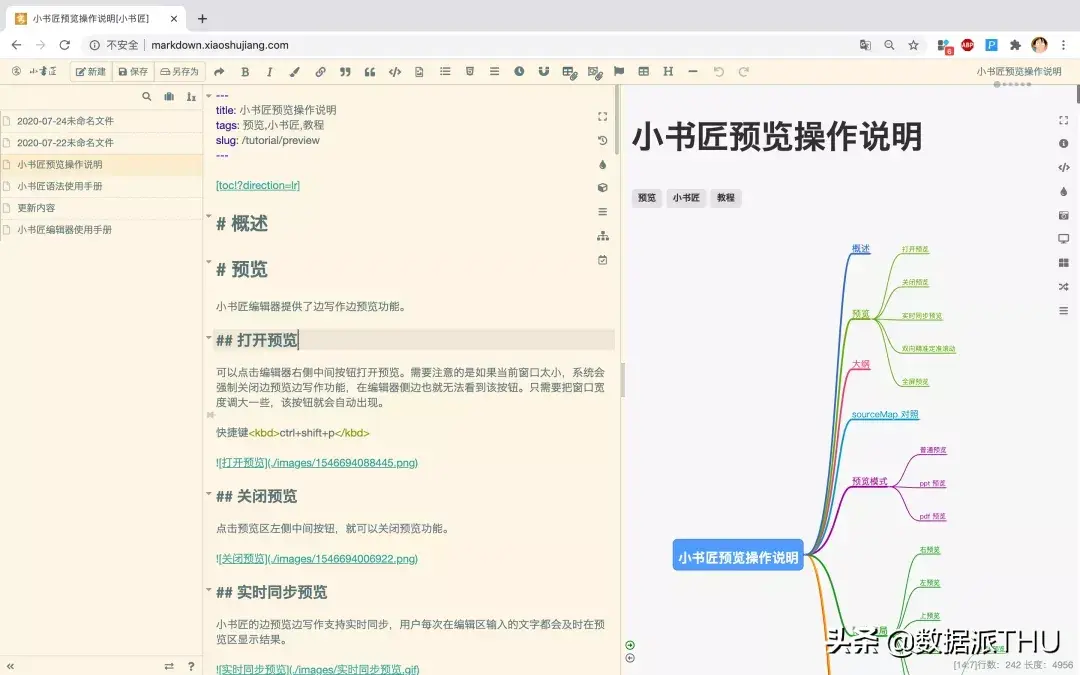Click the [toc!?direction=lr] link in editor
This screenshot has width=1080, height=675.
pos(258,185)
